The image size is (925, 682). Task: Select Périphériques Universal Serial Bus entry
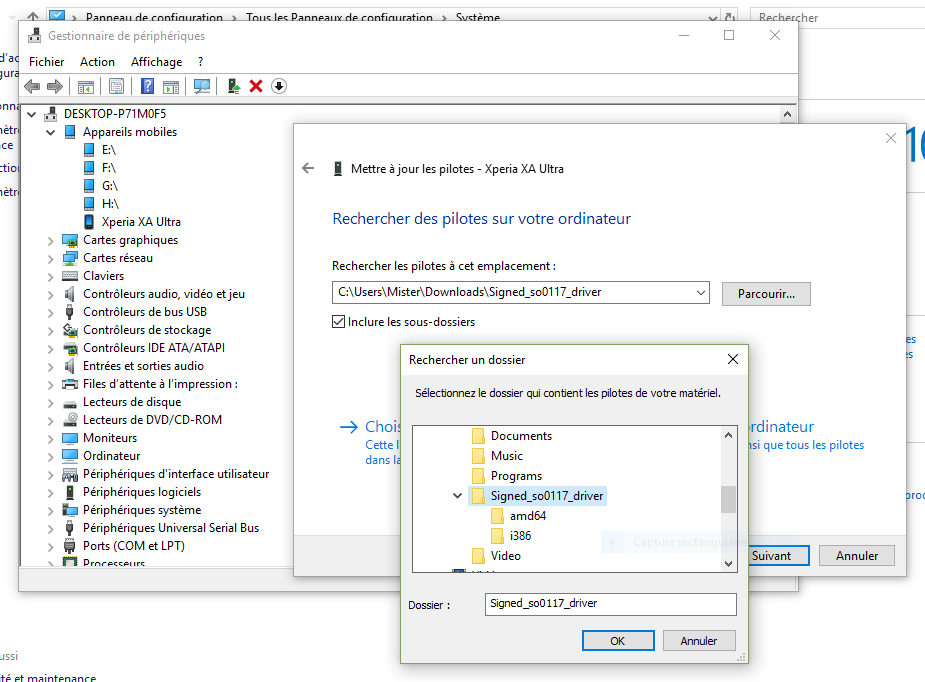point(171,529)
